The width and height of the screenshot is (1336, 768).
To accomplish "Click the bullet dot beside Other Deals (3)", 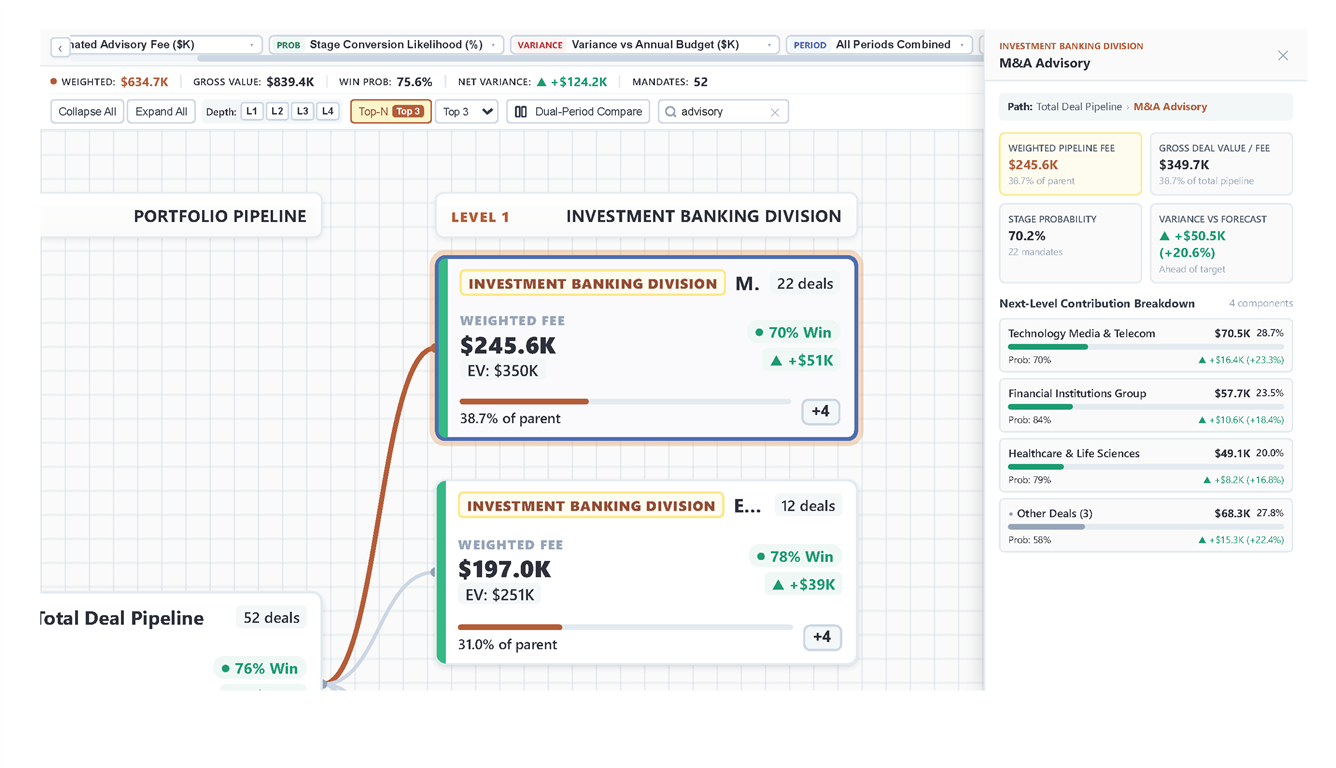I will [1011, 514].
